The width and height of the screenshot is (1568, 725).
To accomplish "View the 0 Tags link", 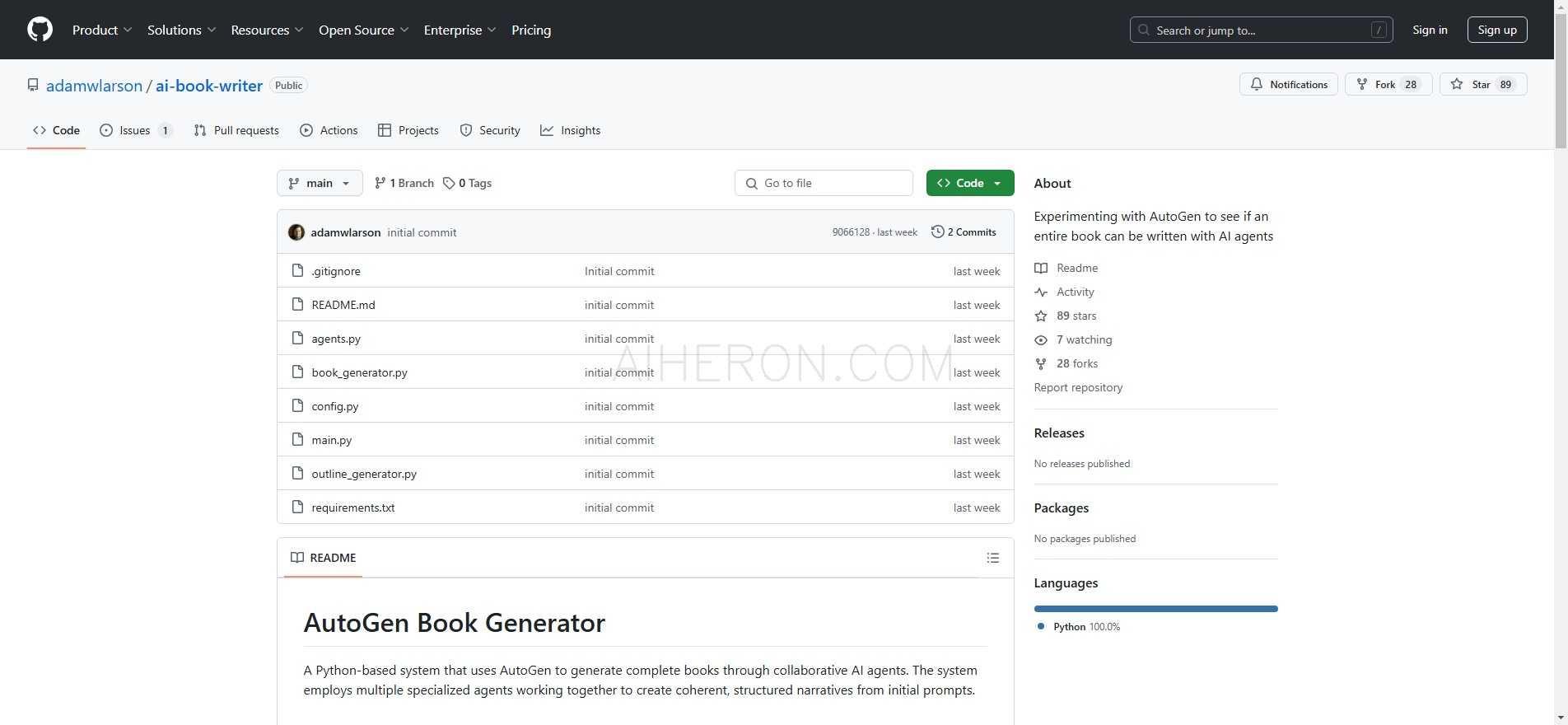I will (467, 183).
